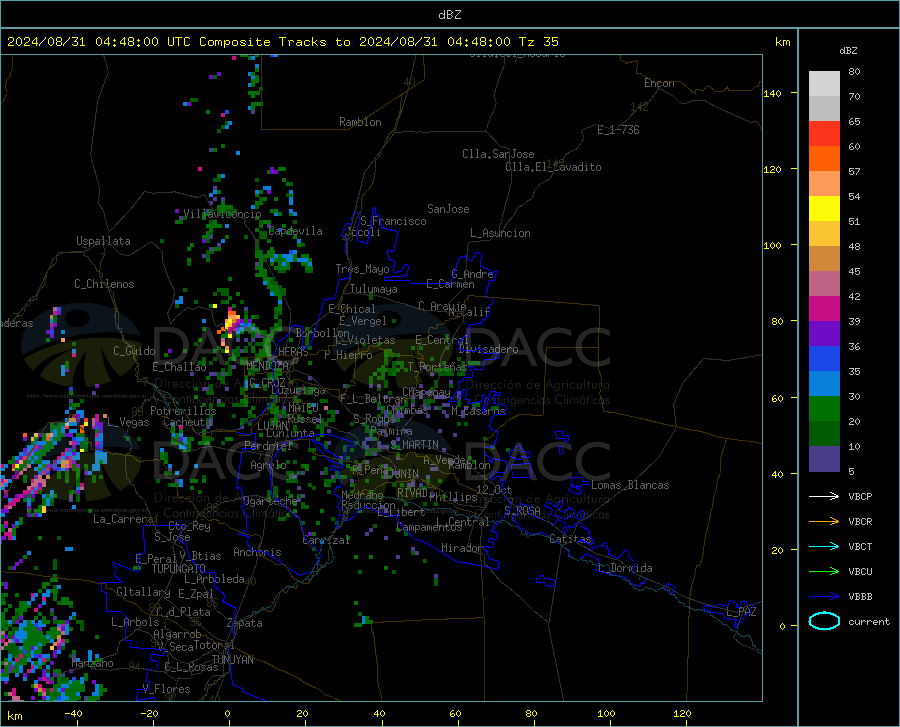The width and height of the screenshot is (900, 727).
Task: Click the green VBCU arrow in legend
Action: (x=824, y=572)
